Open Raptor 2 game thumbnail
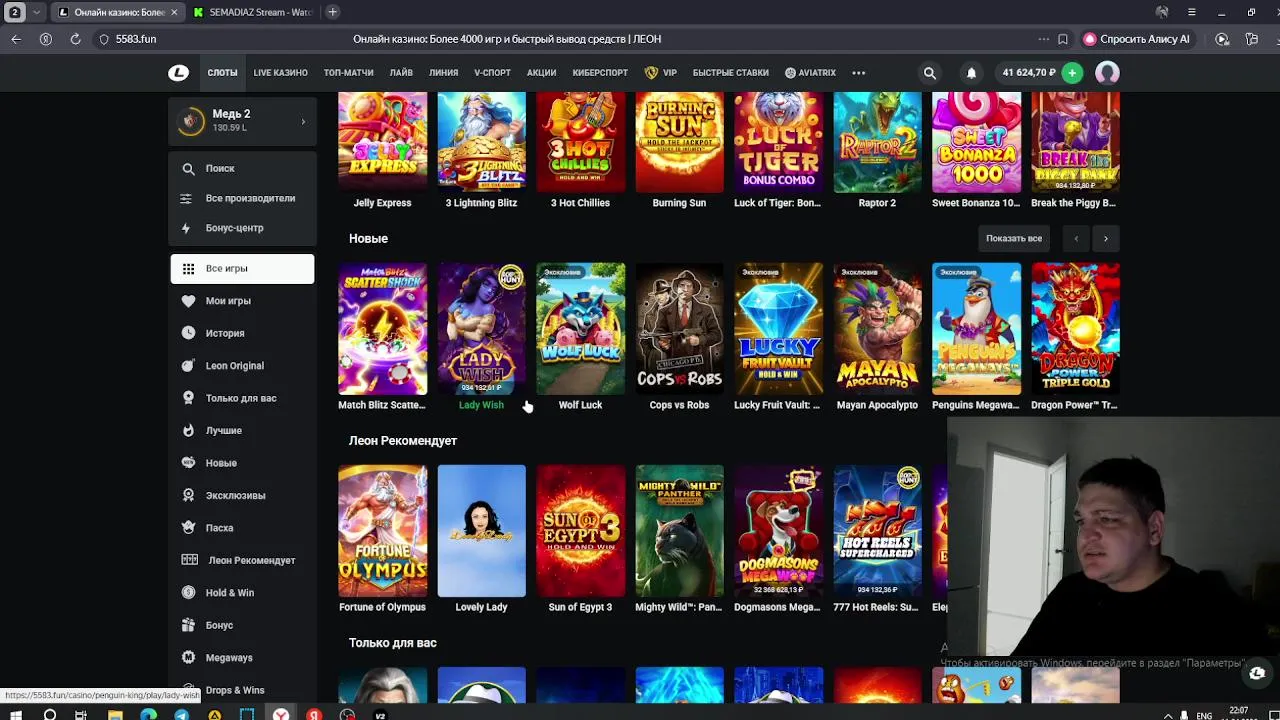 click(x=877, y=142)
